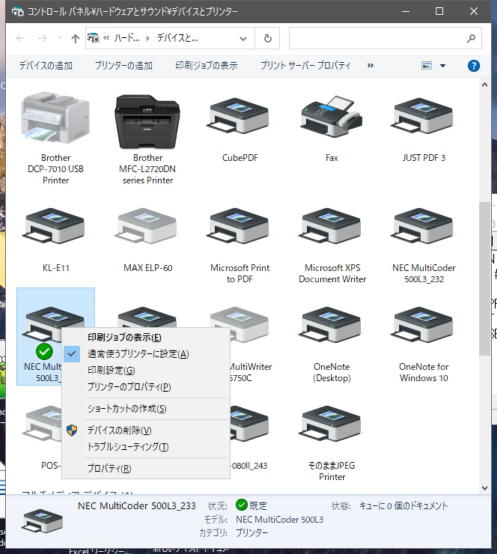Click the '既定' status text
497x554 pixels.
coord(258,506)
